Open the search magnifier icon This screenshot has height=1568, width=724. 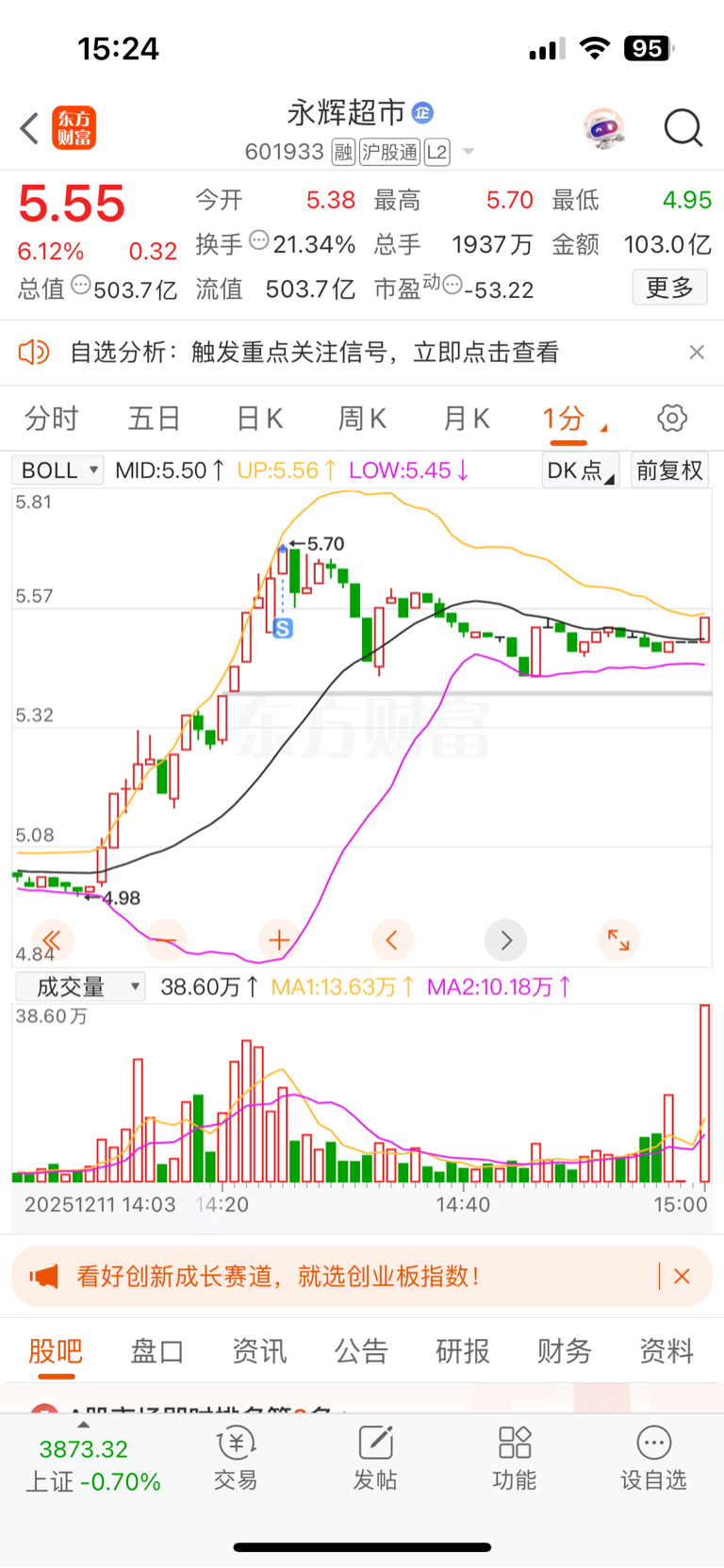(683, 128)
